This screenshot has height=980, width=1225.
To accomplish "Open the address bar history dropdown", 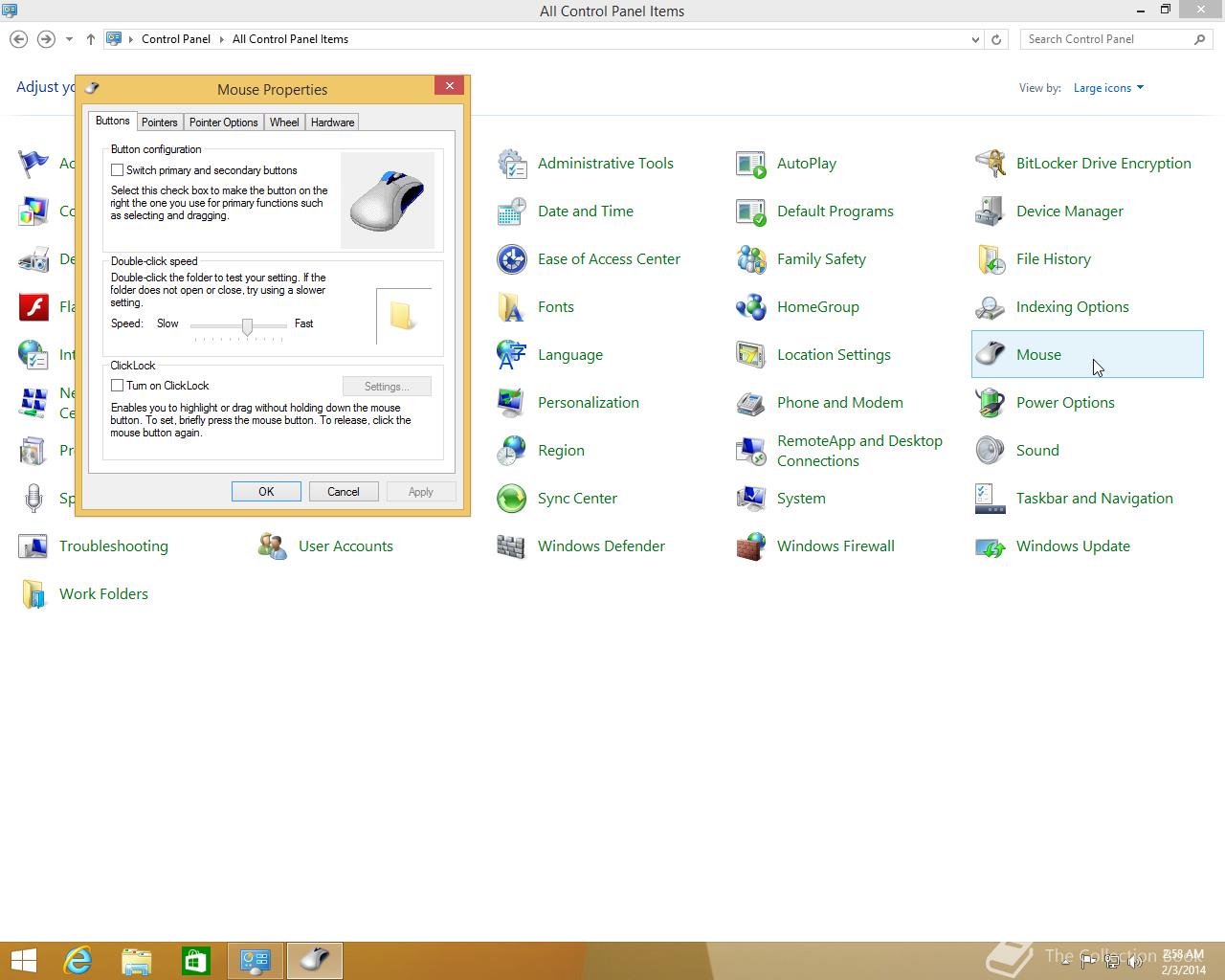I will pos(975,39).
